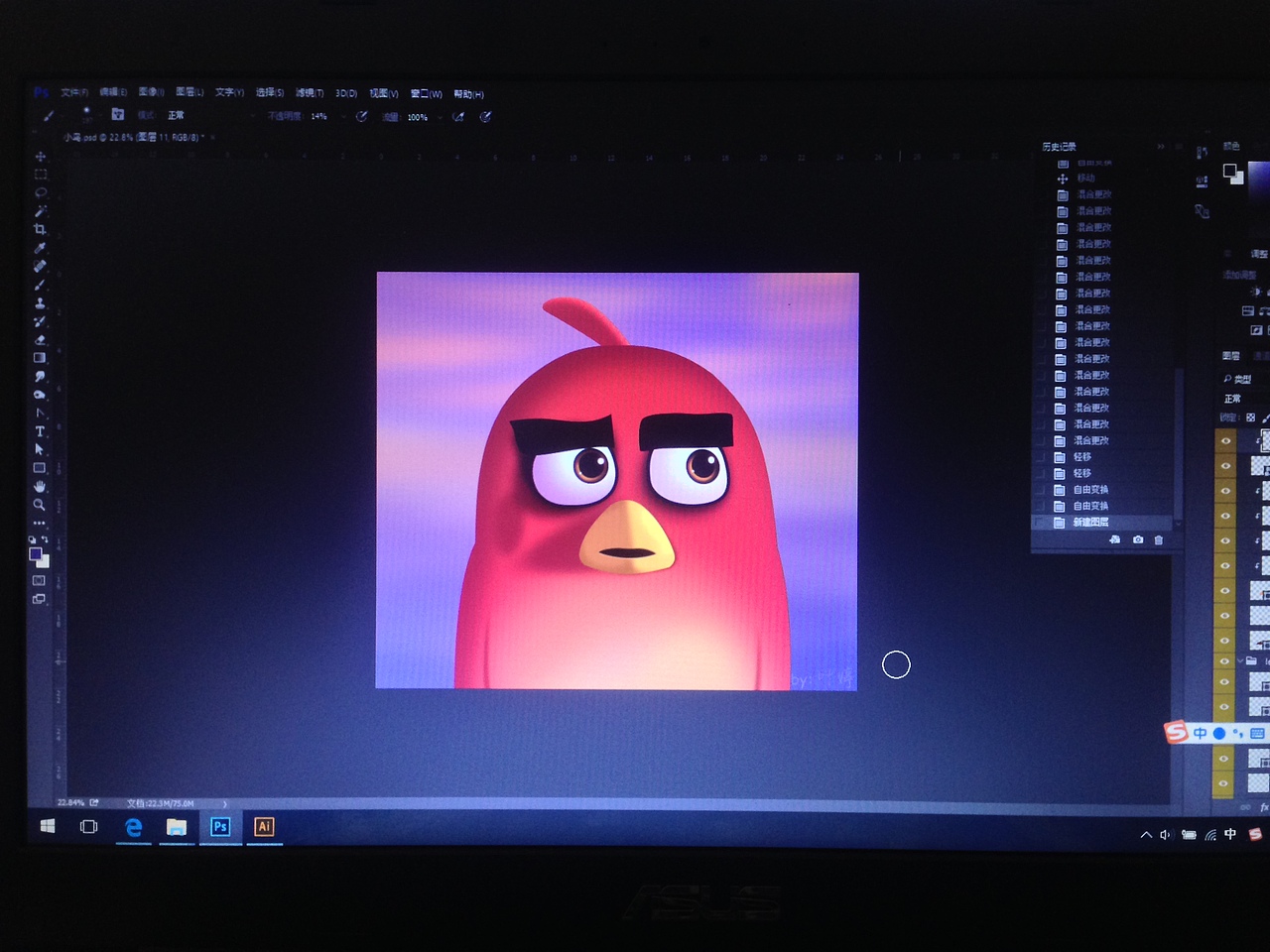Click the 100% flow value field
The height and width of the screenshot is (952, 1270).
[418, 117]
